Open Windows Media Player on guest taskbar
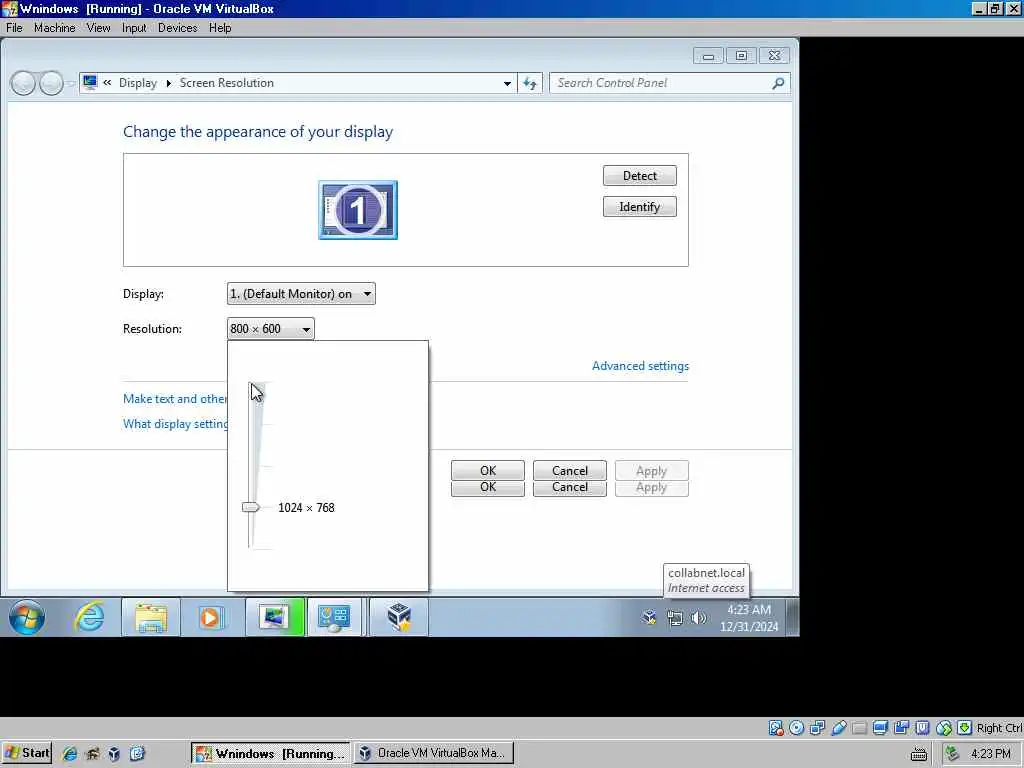The image size is (1024, 768). (x=210, y=617)
